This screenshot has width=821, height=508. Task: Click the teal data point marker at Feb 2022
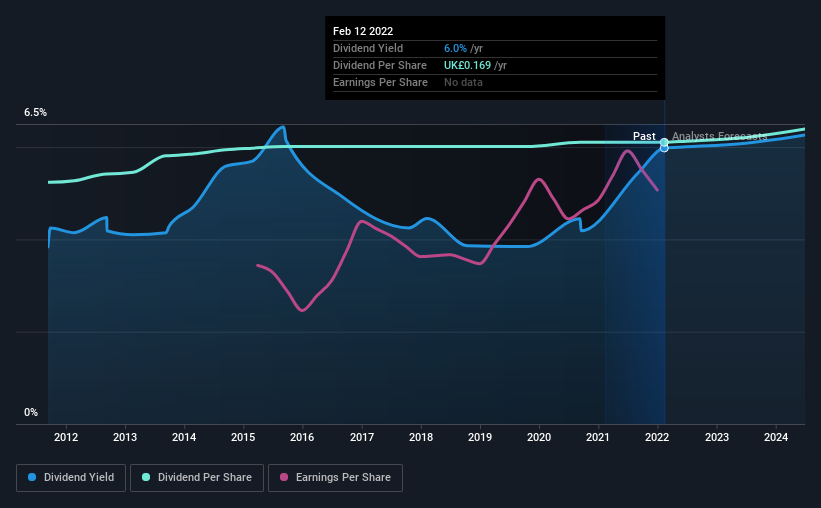(664, 142)
